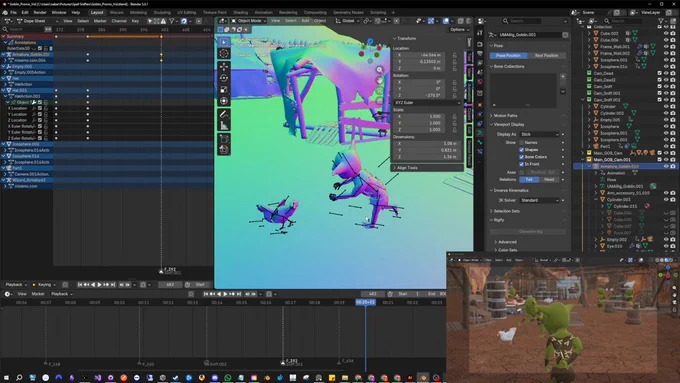Expand the Motion Paths panel

click(x=528, y=116)
